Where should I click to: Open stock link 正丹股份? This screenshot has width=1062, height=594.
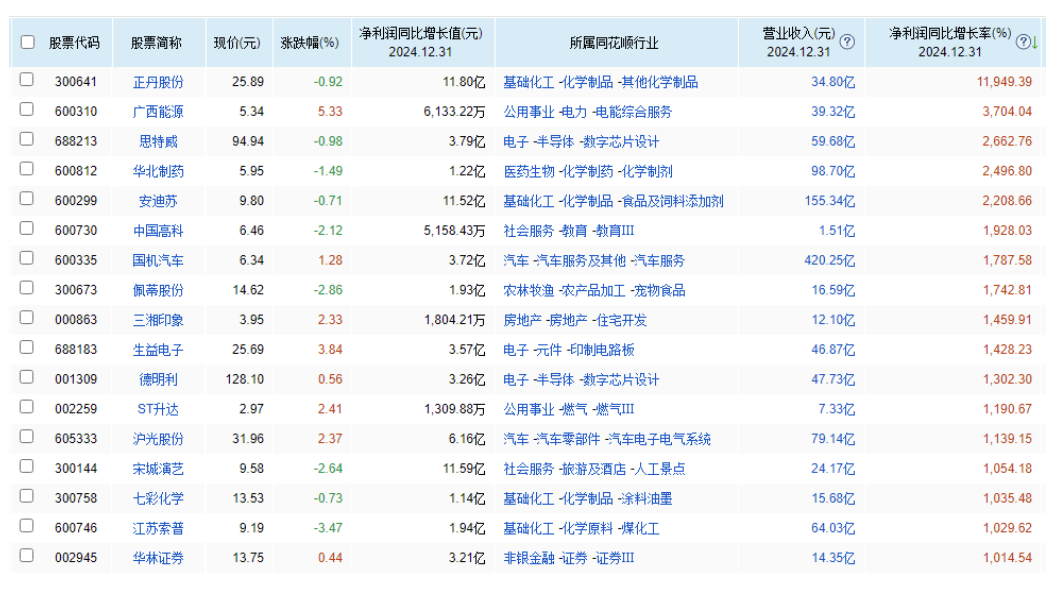tap(158, 82)
